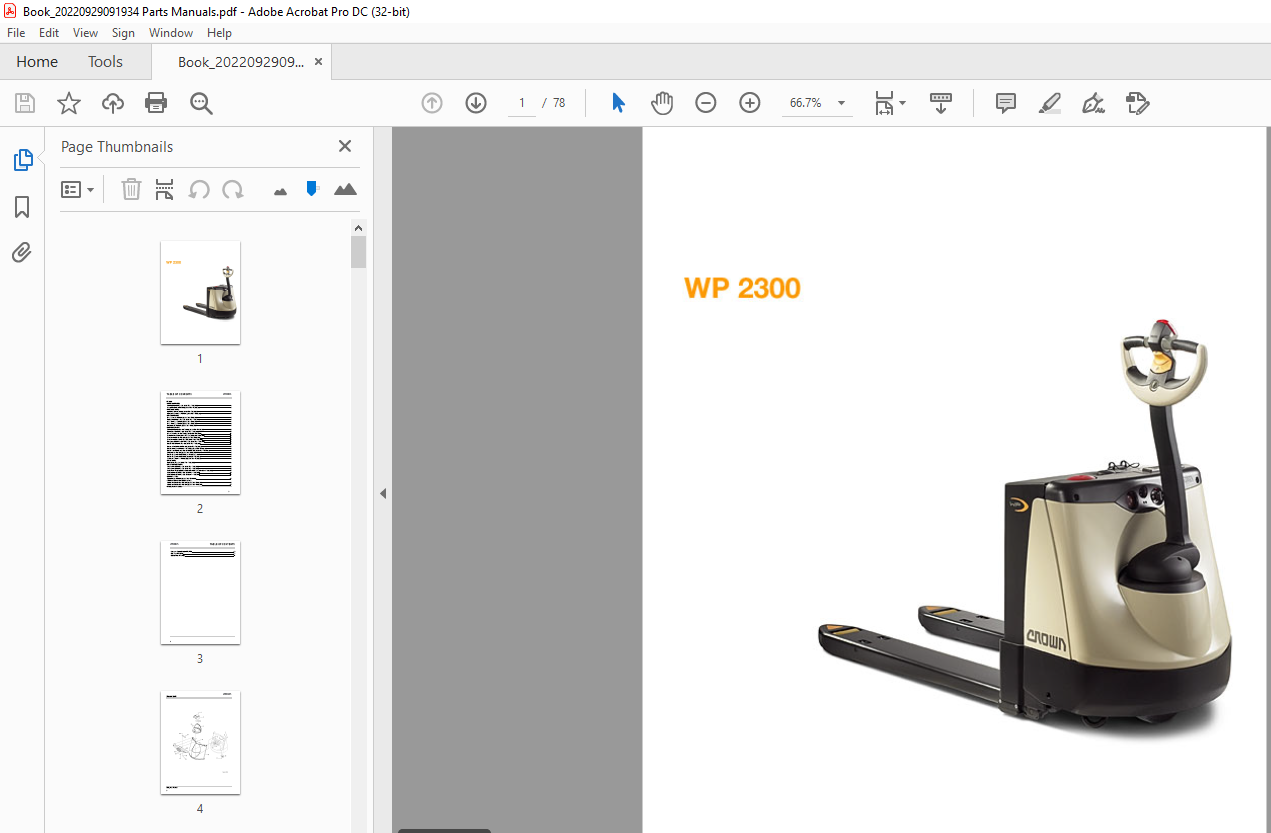Open the Window menu
1271x833 pixels.
pos(171,33)
